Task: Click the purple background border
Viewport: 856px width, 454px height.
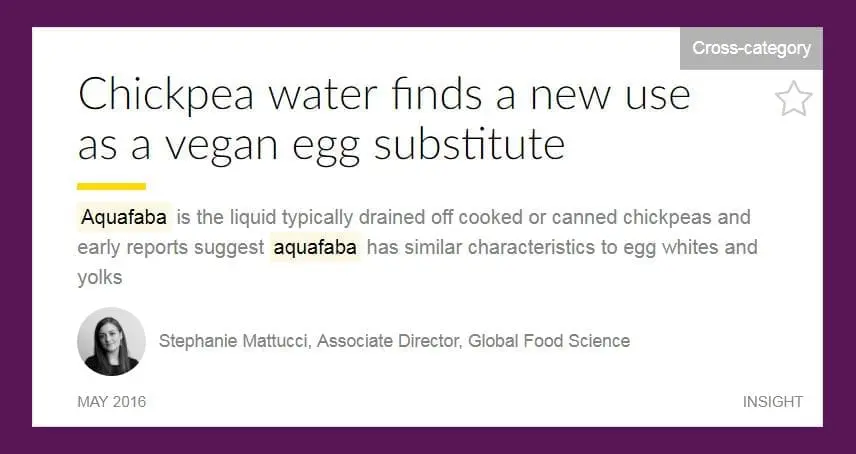Action: pos(15,227)
